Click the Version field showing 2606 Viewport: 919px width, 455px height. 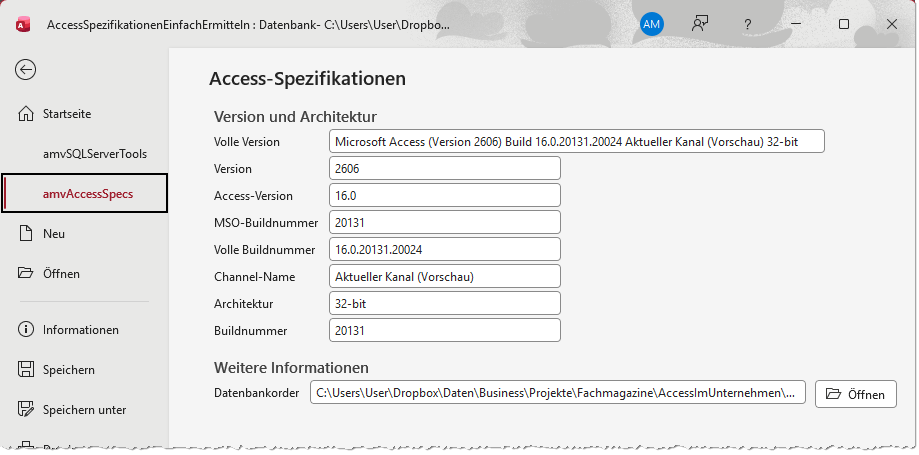pyautogui.click(x=445, y=168)
